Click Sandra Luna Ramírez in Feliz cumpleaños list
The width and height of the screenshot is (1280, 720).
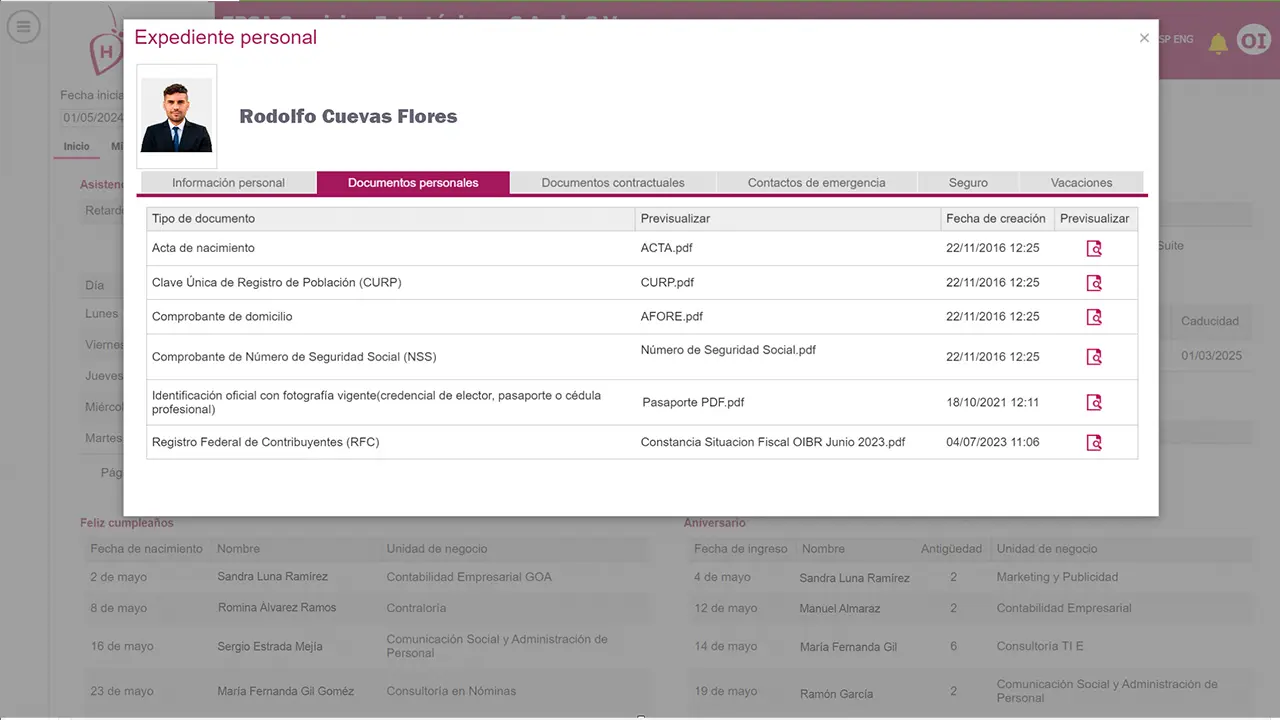click(272, 577)
